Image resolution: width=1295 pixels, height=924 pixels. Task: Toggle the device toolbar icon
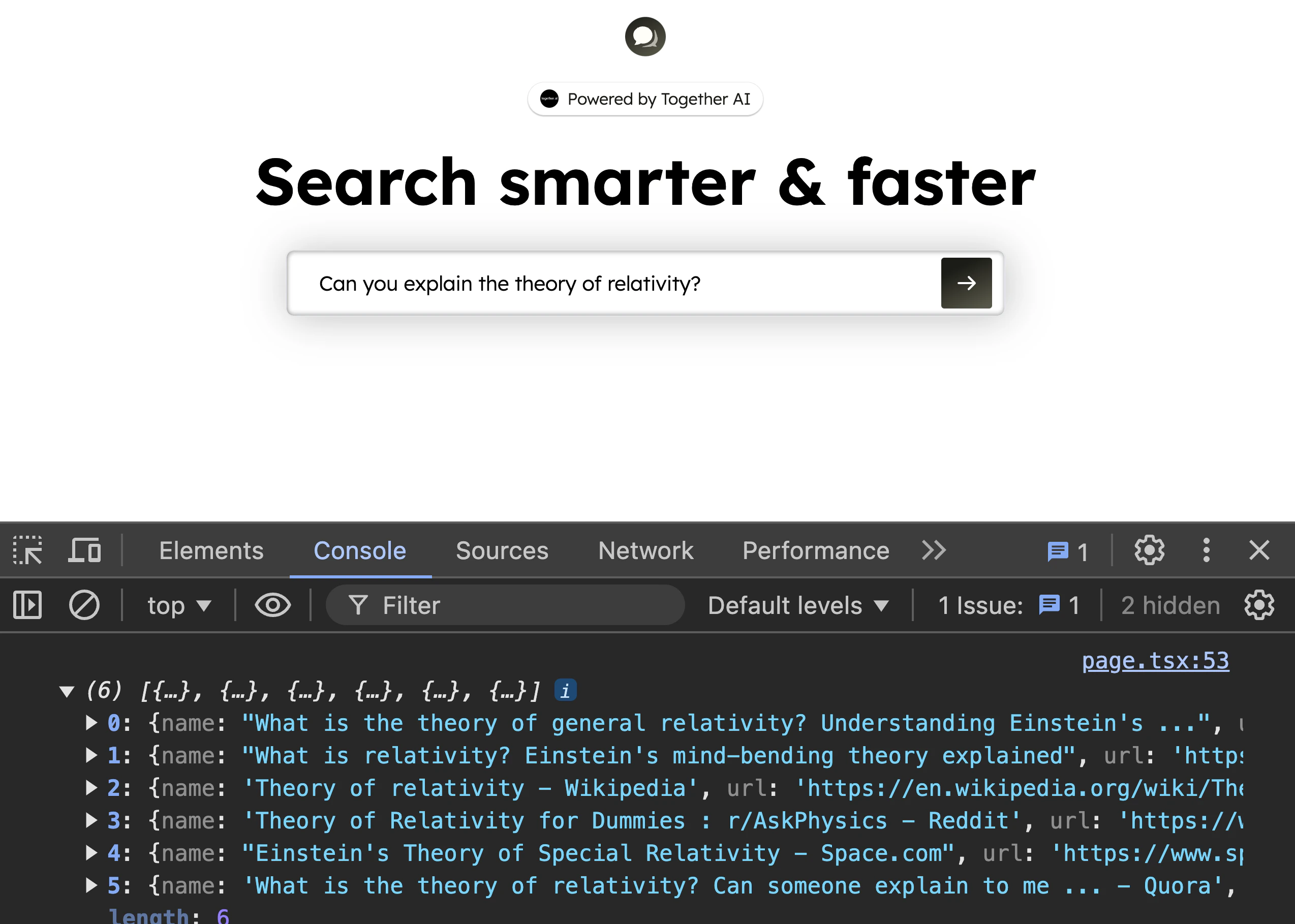pos(85,550)
